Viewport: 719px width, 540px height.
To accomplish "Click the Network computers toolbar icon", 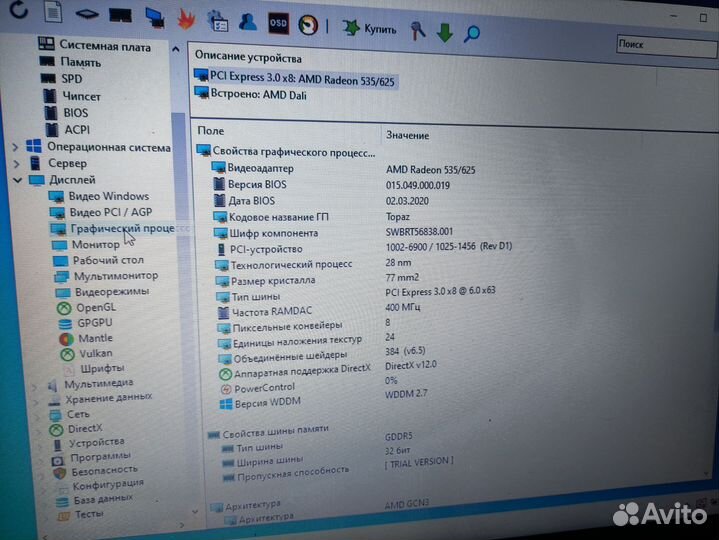I will pyautogui.click(x=155, y=18).
